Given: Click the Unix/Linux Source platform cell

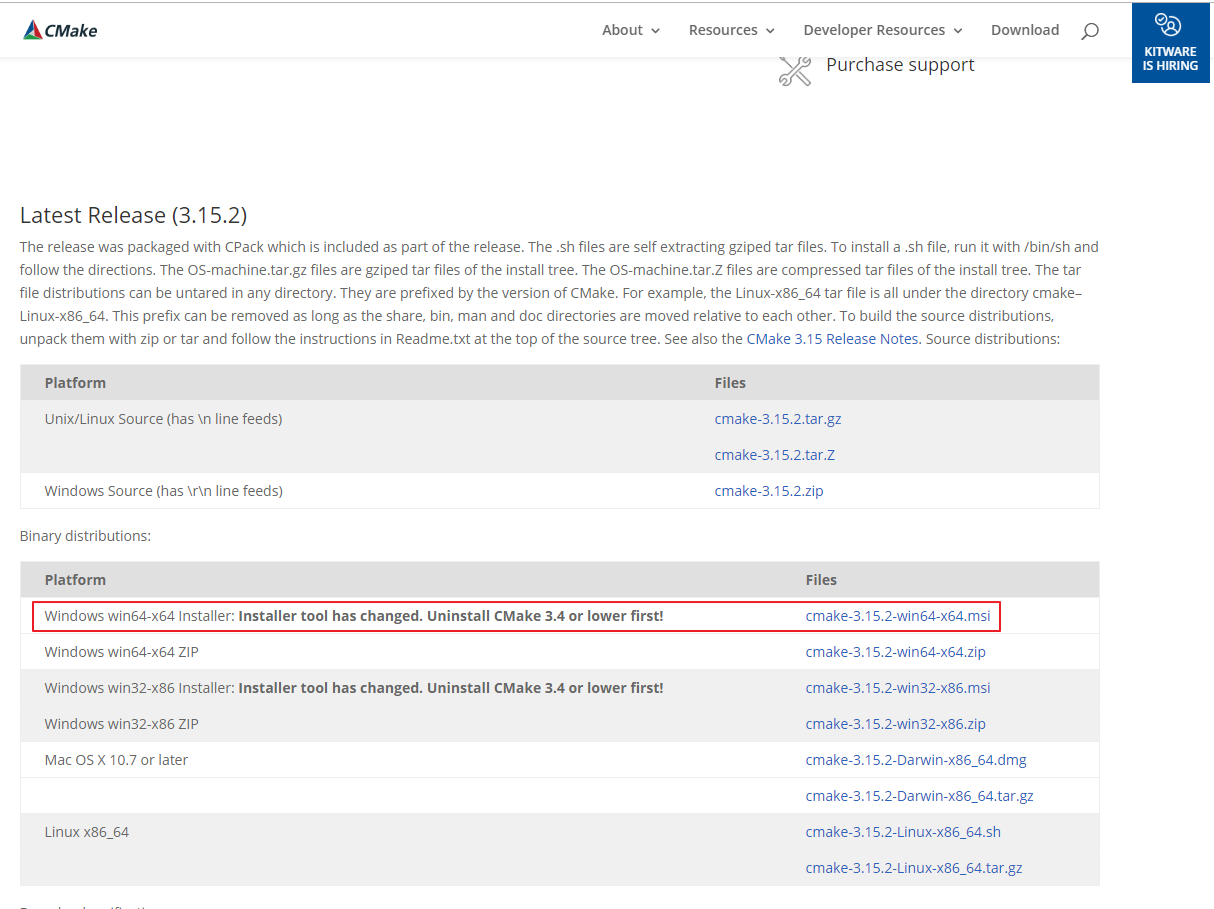Looking at the screenshot, I should [163, 419].
